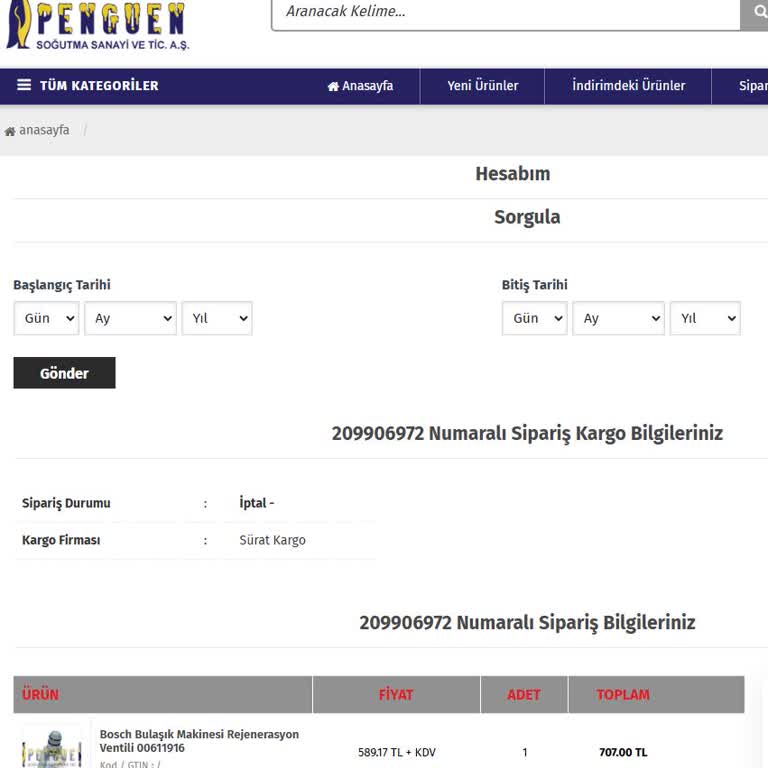Click the partially visible Sipar… nav item

click(x=751, y=86)
